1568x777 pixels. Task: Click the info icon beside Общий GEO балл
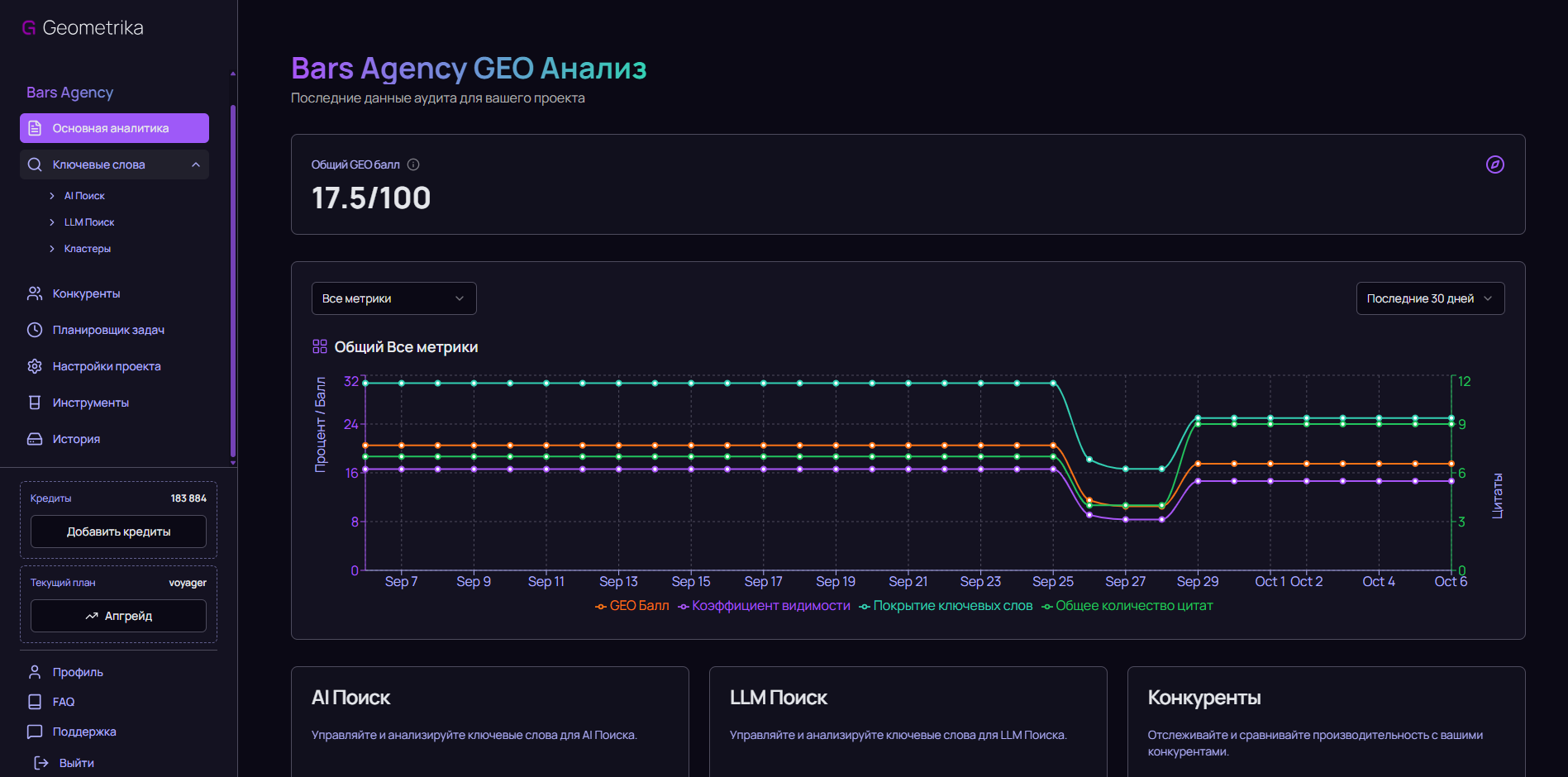tap(413, 164)
